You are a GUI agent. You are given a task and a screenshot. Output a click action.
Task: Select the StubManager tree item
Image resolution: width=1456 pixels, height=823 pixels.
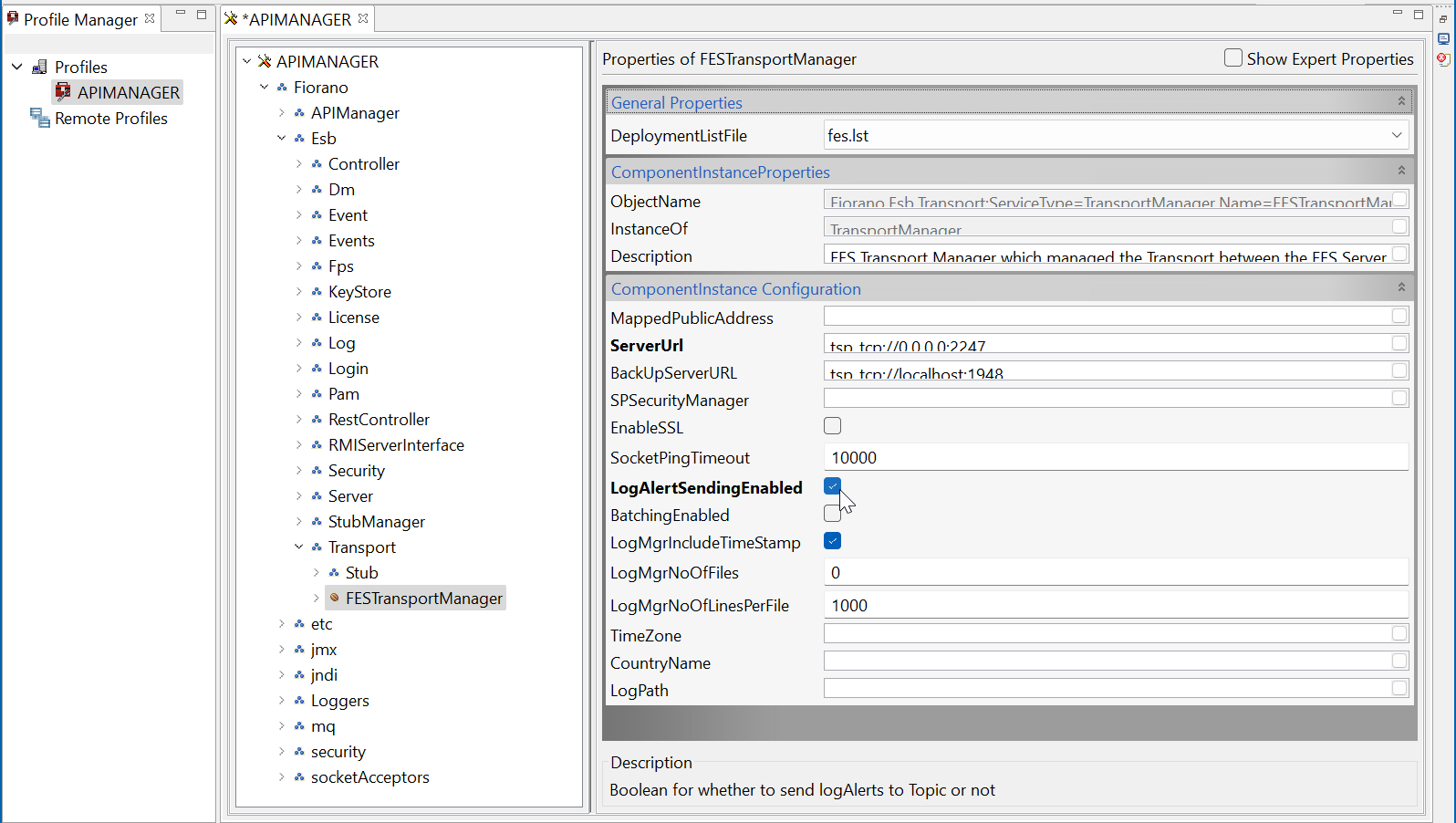pos(377,522)
